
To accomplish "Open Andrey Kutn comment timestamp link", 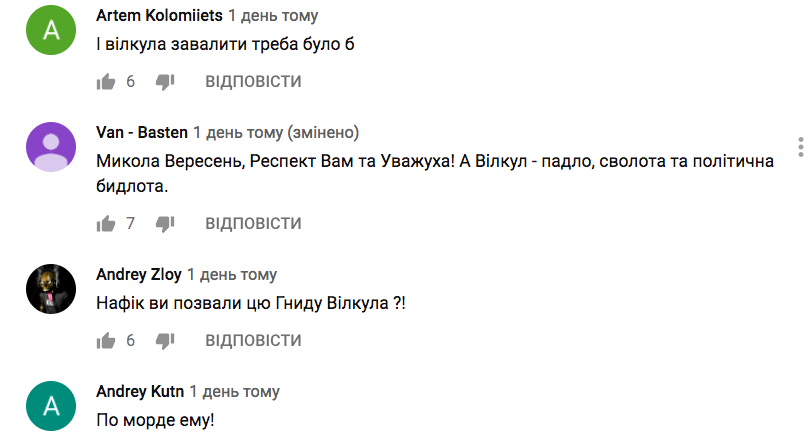I will (235, 391).
